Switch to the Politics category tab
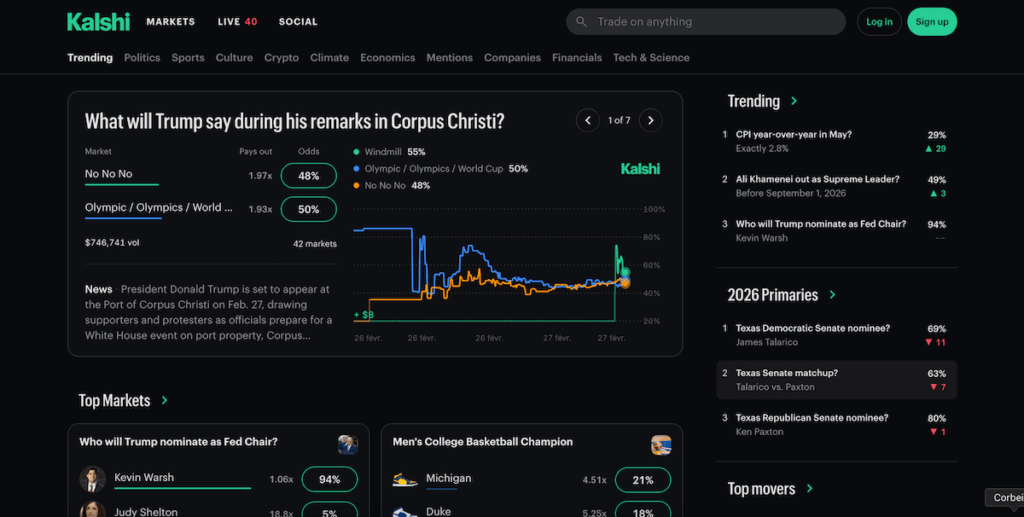Screen dimensions: 1024x517 (142, 58)
